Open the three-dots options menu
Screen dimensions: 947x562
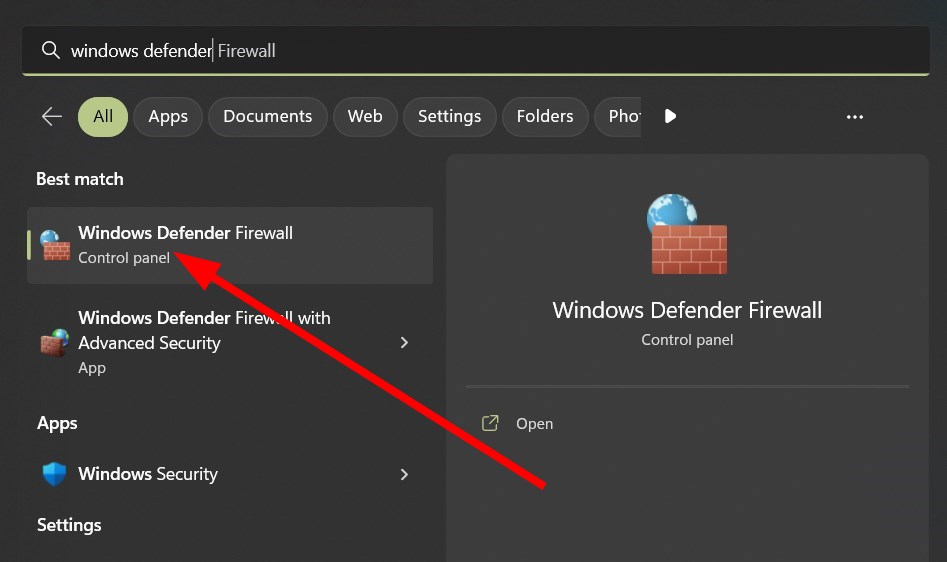855,117
